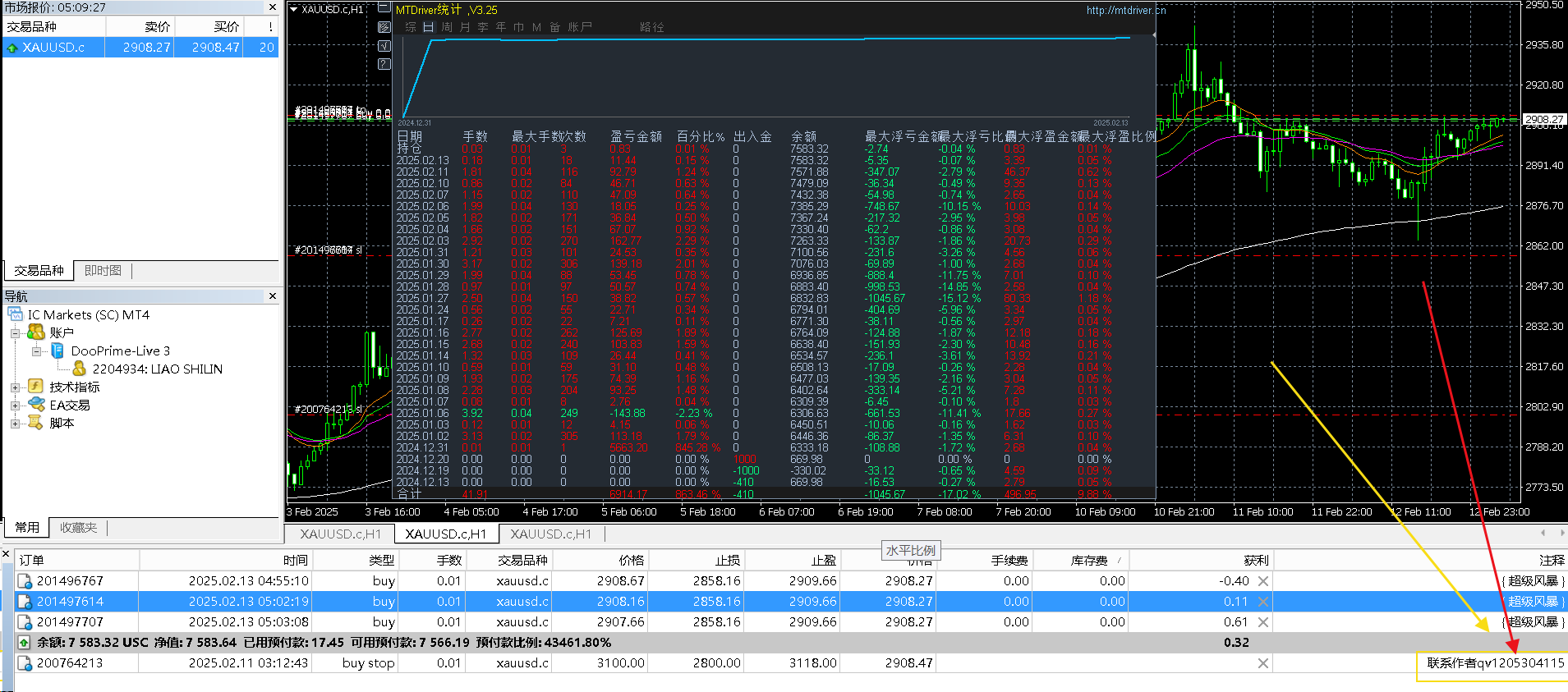Collapse the 账户 accounts tree node

click(15, 333)
